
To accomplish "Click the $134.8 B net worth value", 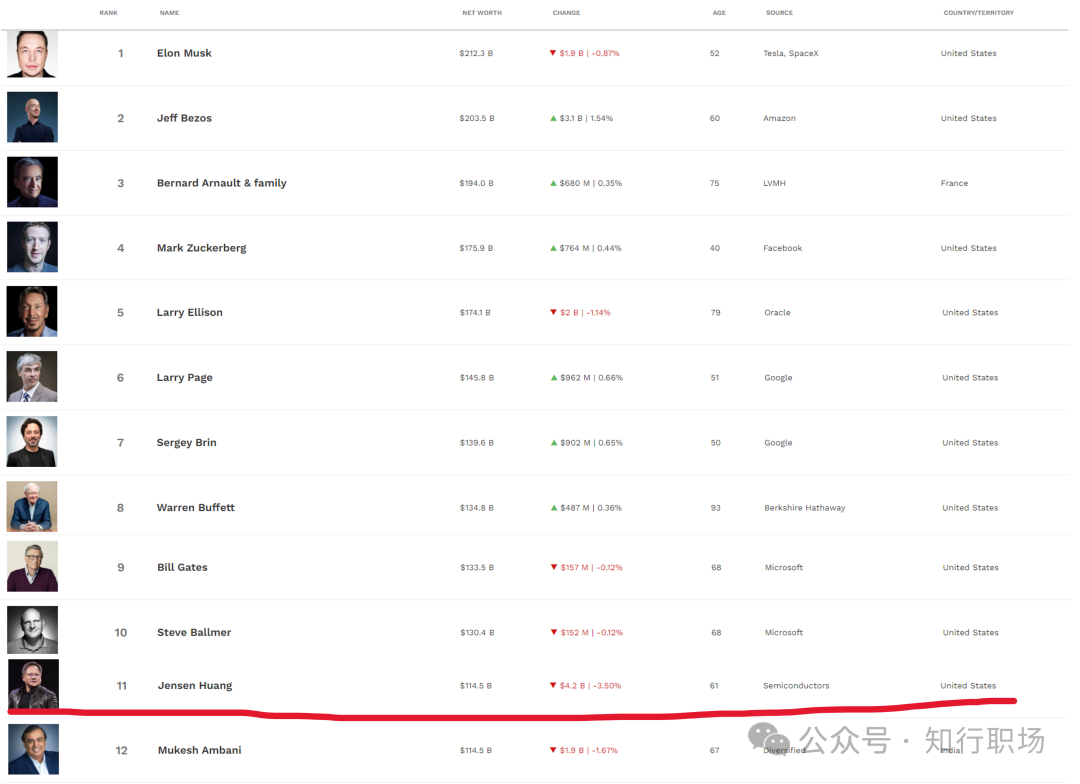I will point(477,508).
